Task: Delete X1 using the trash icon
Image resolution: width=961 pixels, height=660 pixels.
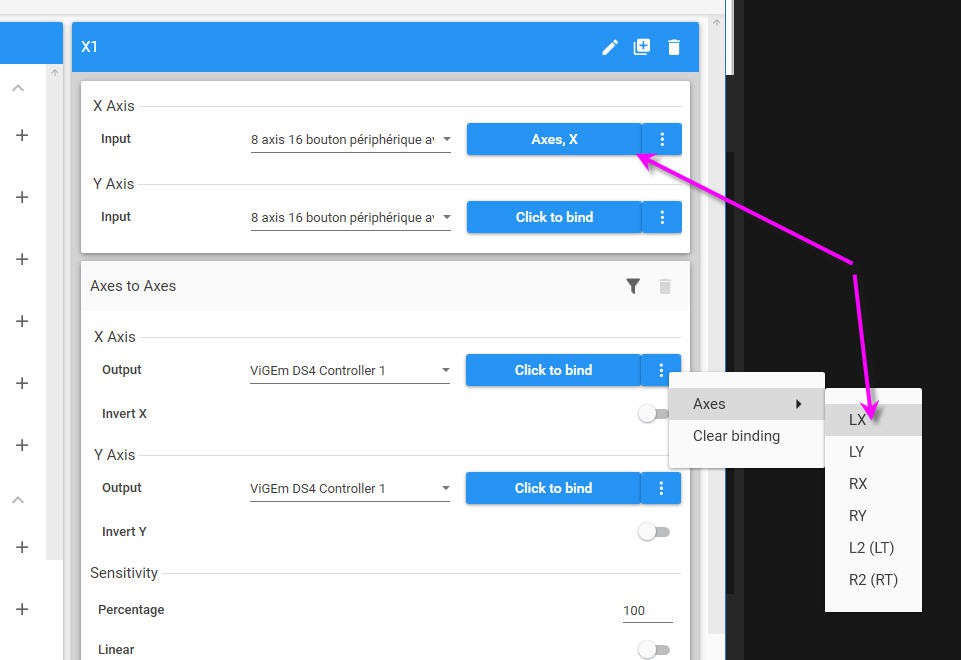Action: (674, 47)
